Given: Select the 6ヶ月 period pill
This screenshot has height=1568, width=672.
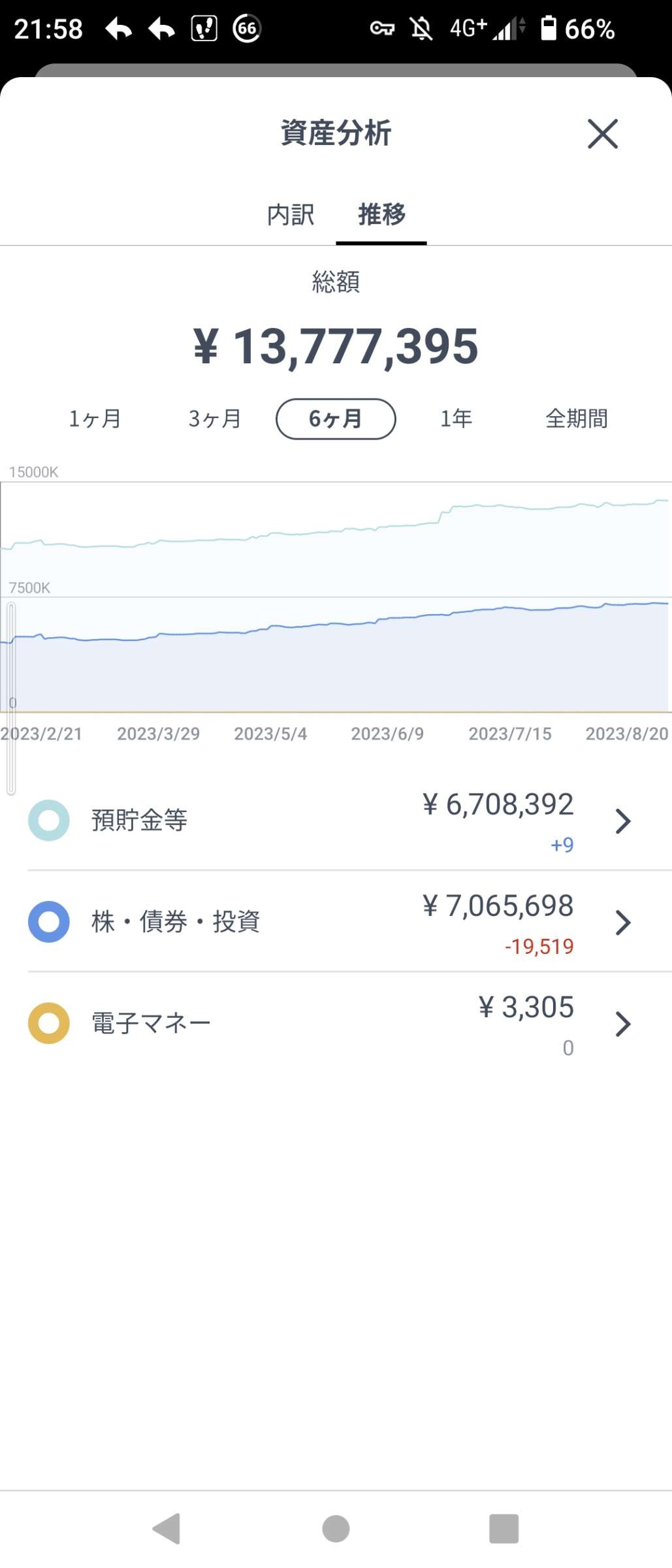Looking at the screenshot, I should tap(336, 419).
